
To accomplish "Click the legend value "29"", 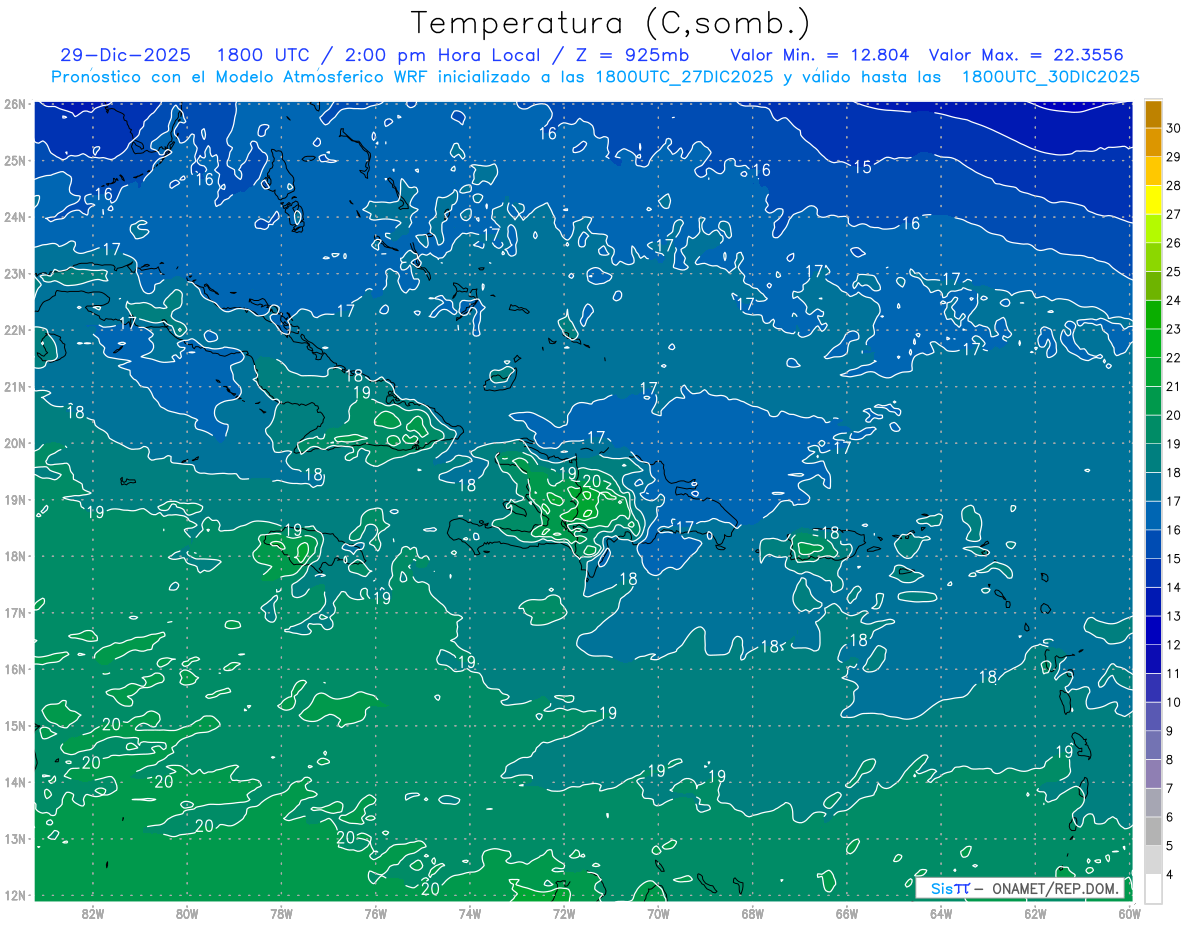I will click(1174, 156).
